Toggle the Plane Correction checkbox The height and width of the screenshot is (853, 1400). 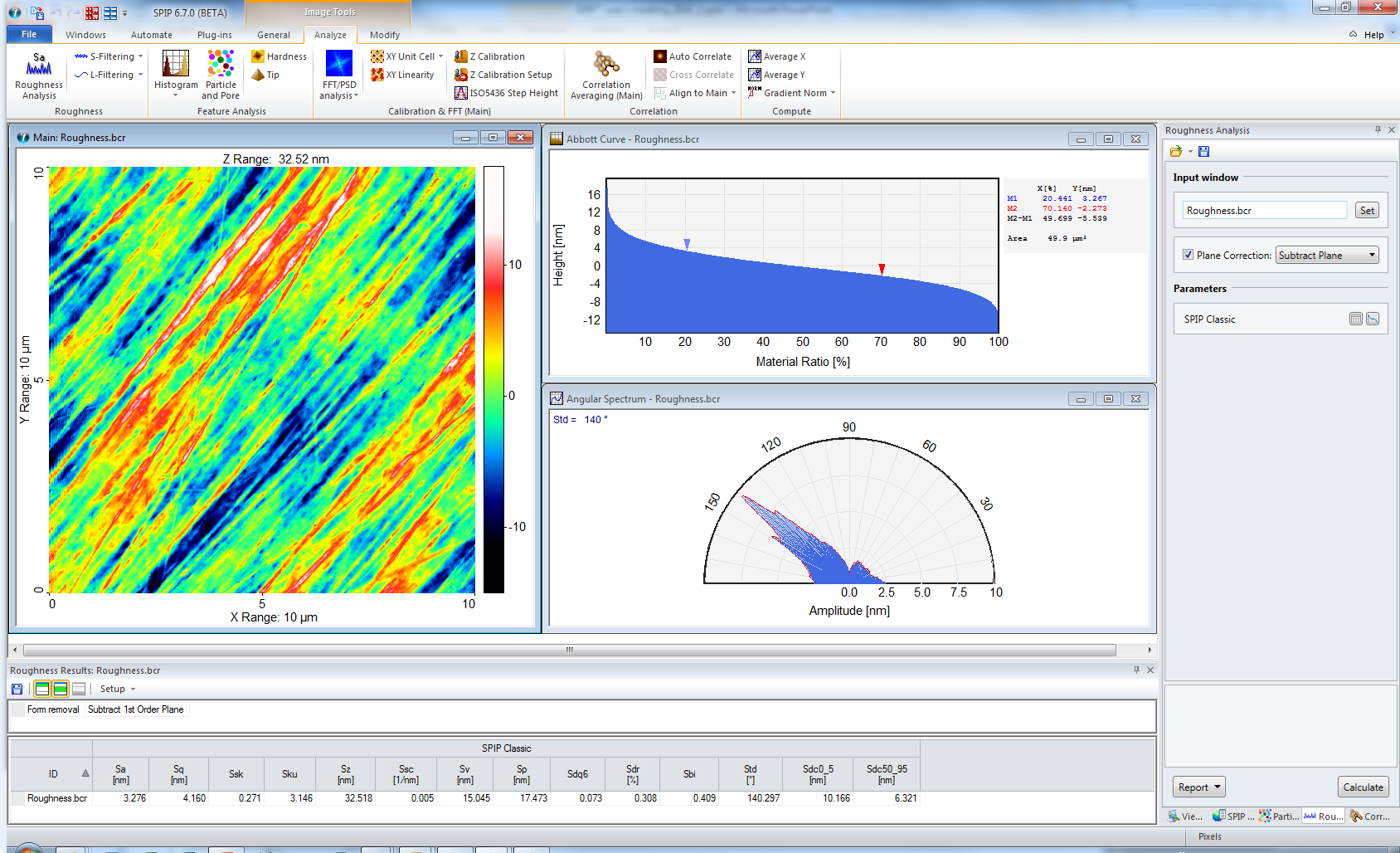tap(1188, 255)
